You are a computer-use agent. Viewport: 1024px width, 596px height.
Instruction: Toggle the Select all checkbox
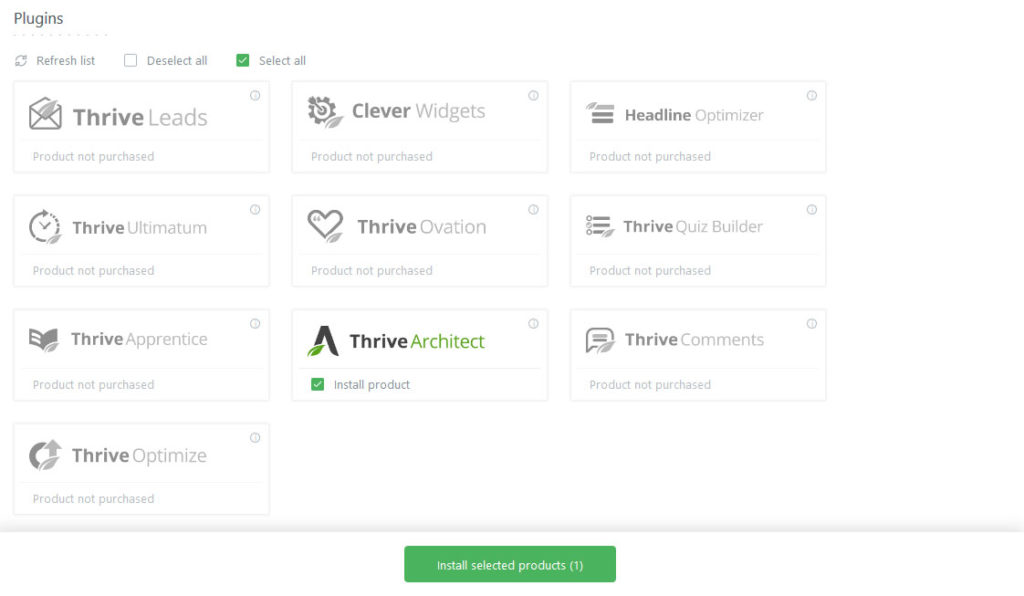tap(243, 61)
